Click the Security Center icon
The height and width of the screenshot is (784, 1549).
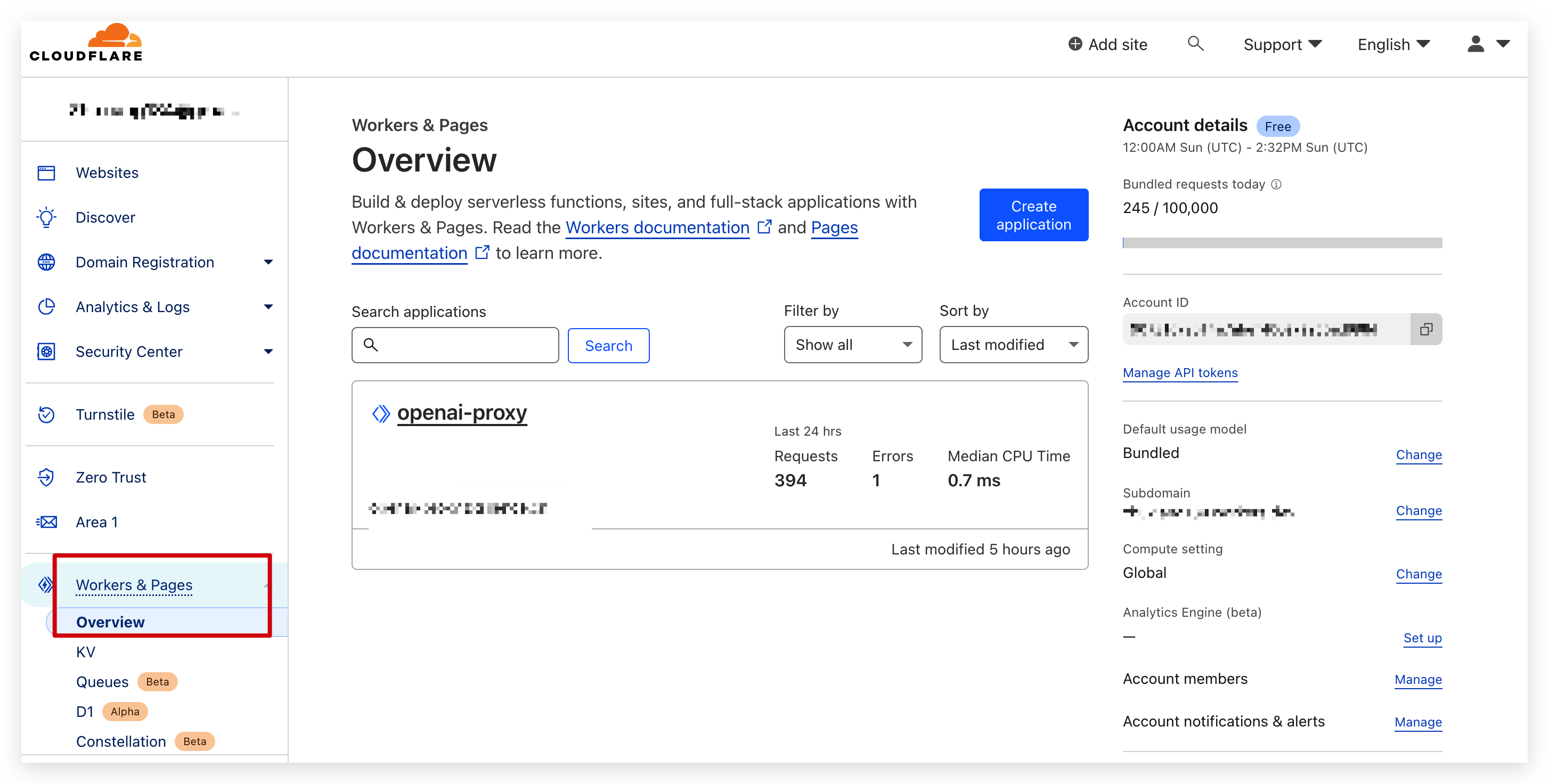(46, 352)
